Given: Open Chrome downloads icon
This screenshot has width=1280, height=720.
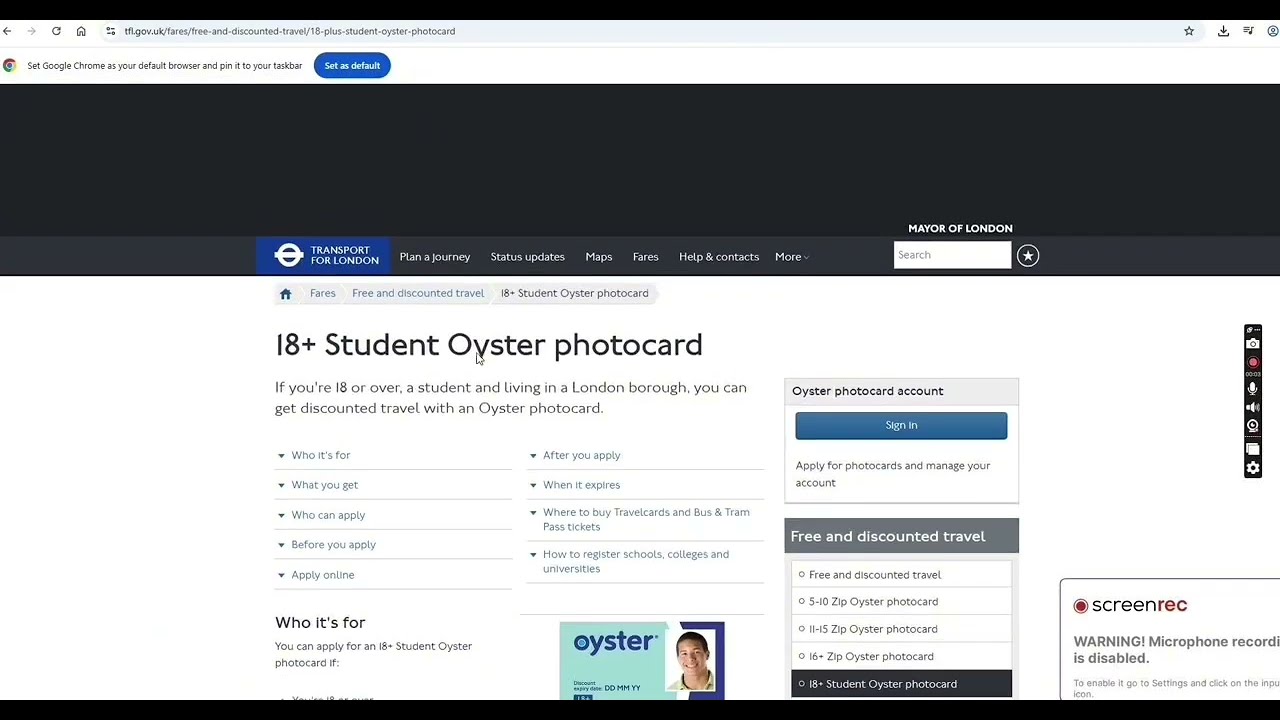Looking at the screenshot, I should [x=1223, y=31].
